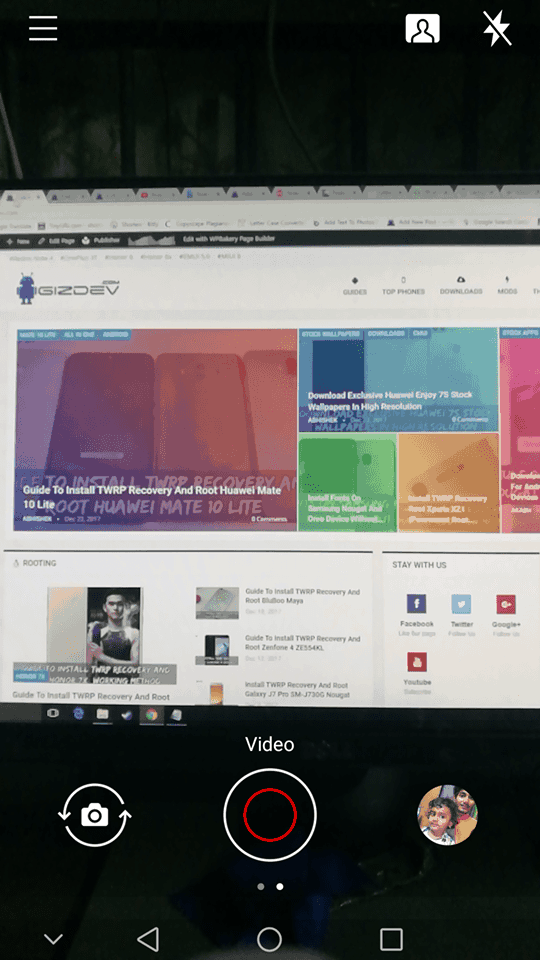Focus on the Facebook icon in viewfinder
This screenshot has width=540, height=960.
click(416, 604)
